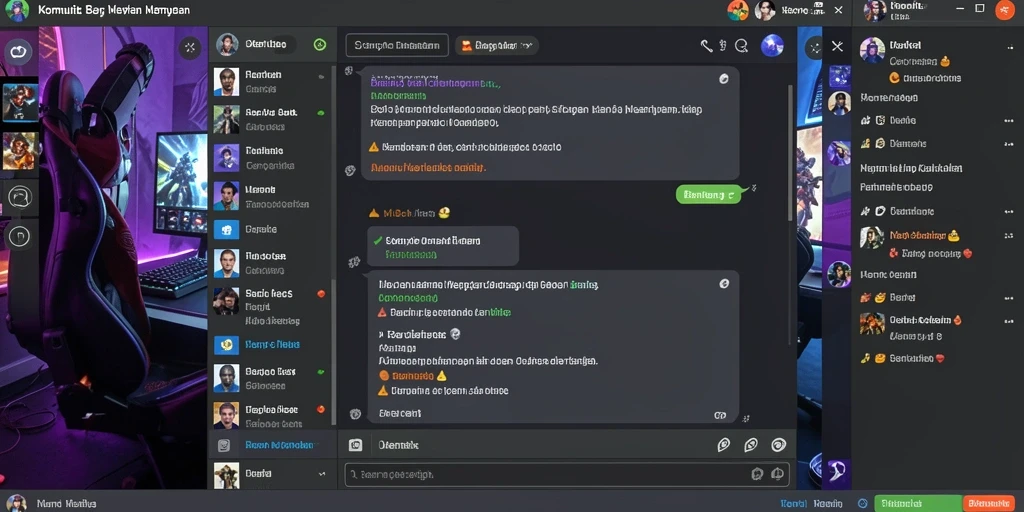The height and width of the screenshot is (512, 1024).
Task: Click the chain-link icon atop the left rail
Action: tap(18, 50)
